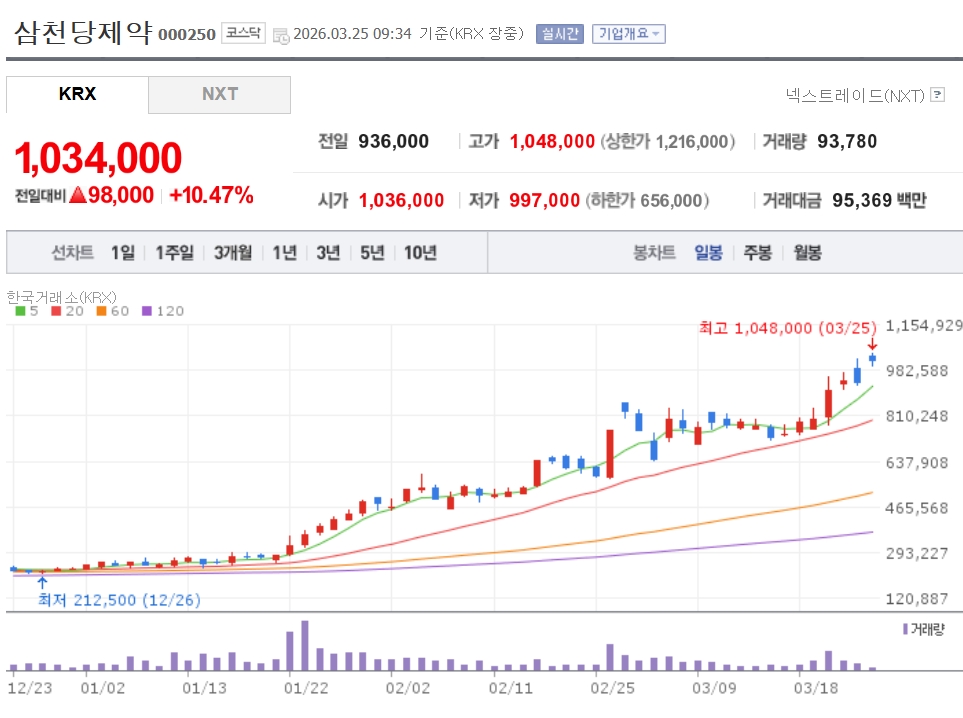
Task: Show the 3개월 line chart
Action: [233, 253]
